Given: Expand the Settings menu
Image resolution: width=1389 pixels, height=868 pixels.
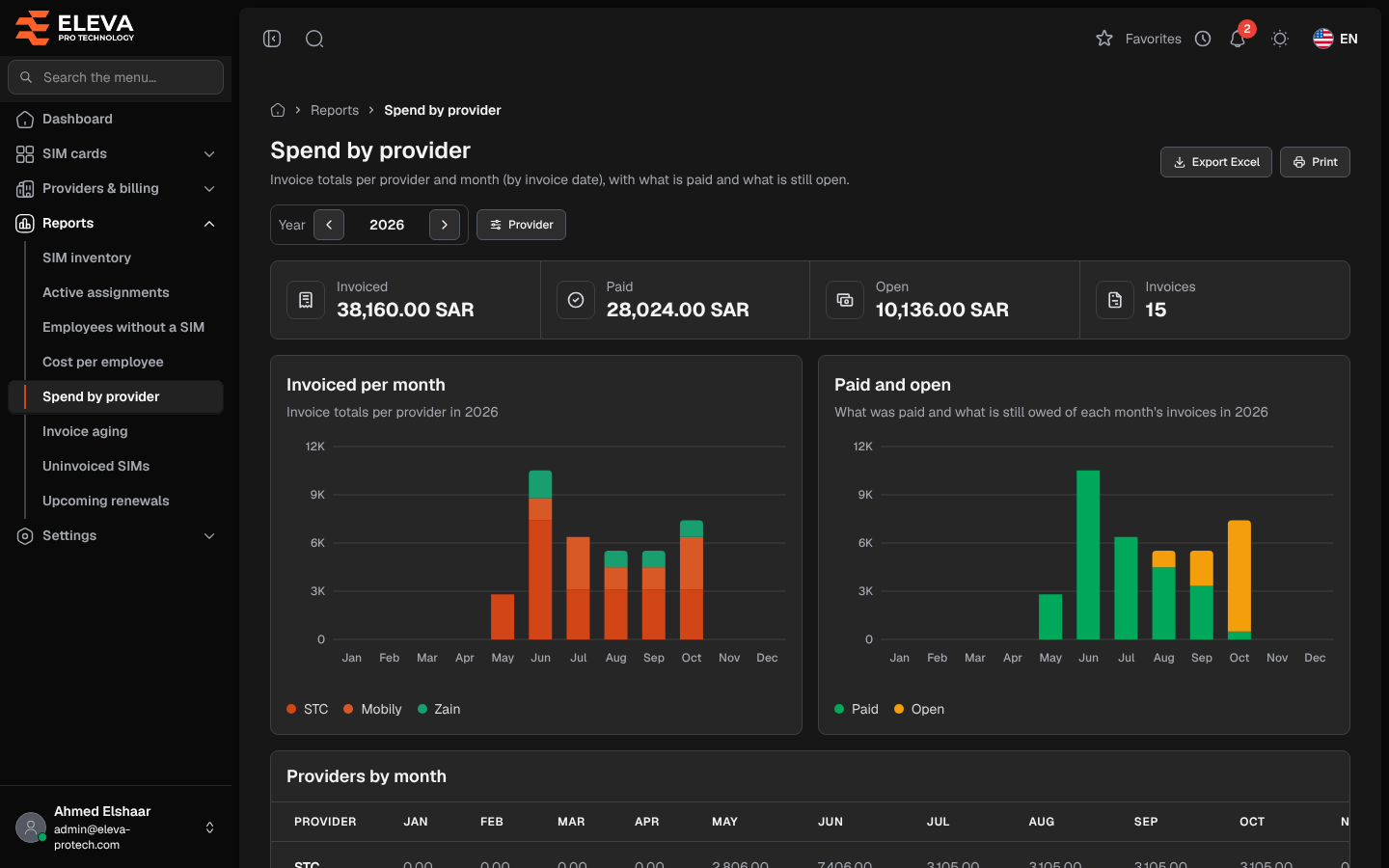Looking at the screenshot, I should 116,535.
